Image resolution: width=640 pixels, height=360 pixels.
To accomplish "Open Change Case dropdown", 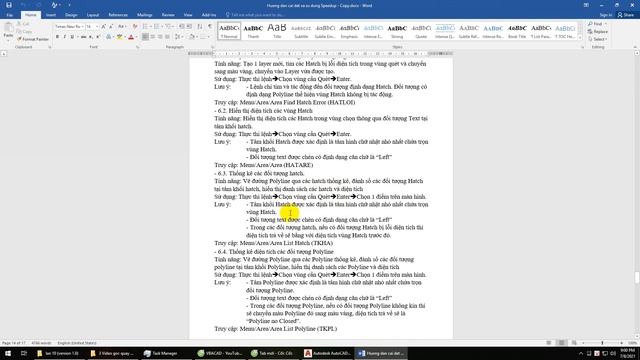I will click(x=122, y=27).
